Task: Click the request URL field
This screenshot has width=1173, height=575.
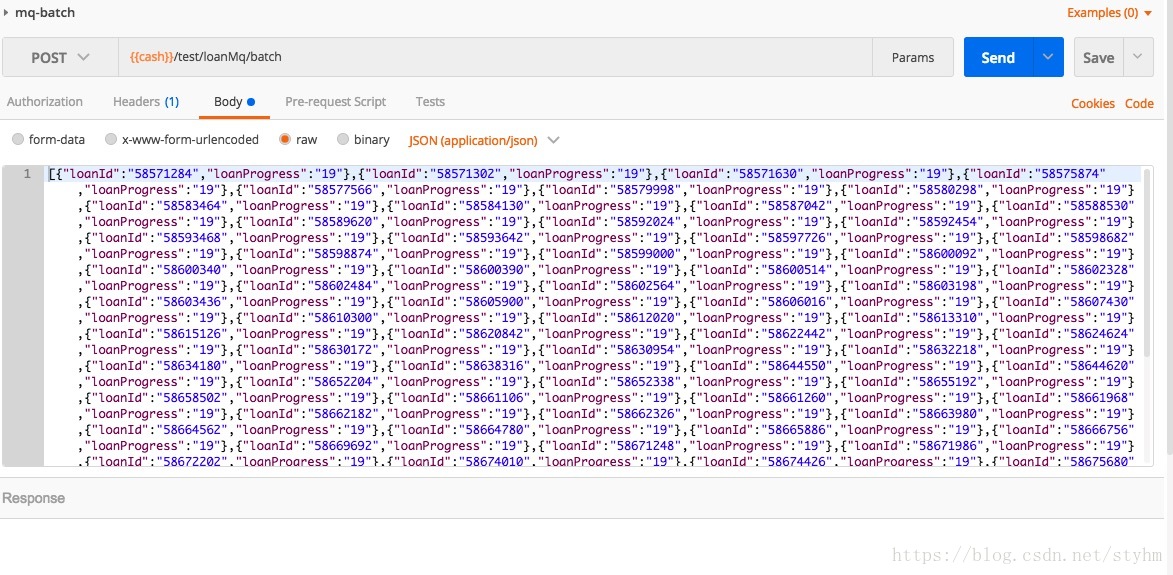Action: pyautogui.click(x=495, y=58)
